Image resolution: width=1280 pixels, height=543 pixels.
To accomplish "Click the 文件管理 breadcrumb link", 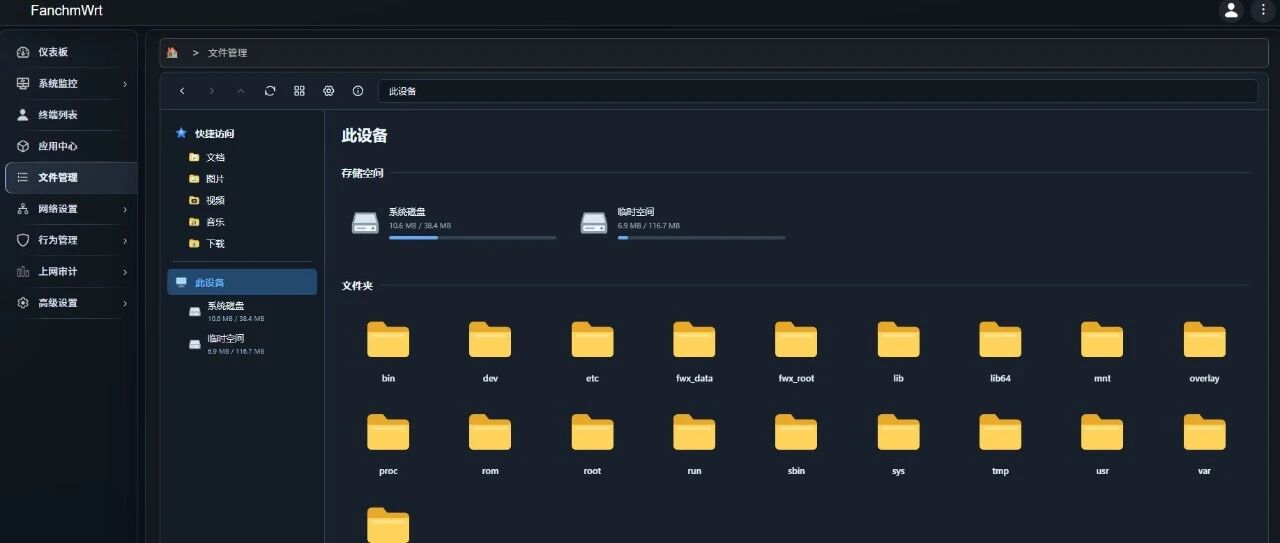I will 227,53.
